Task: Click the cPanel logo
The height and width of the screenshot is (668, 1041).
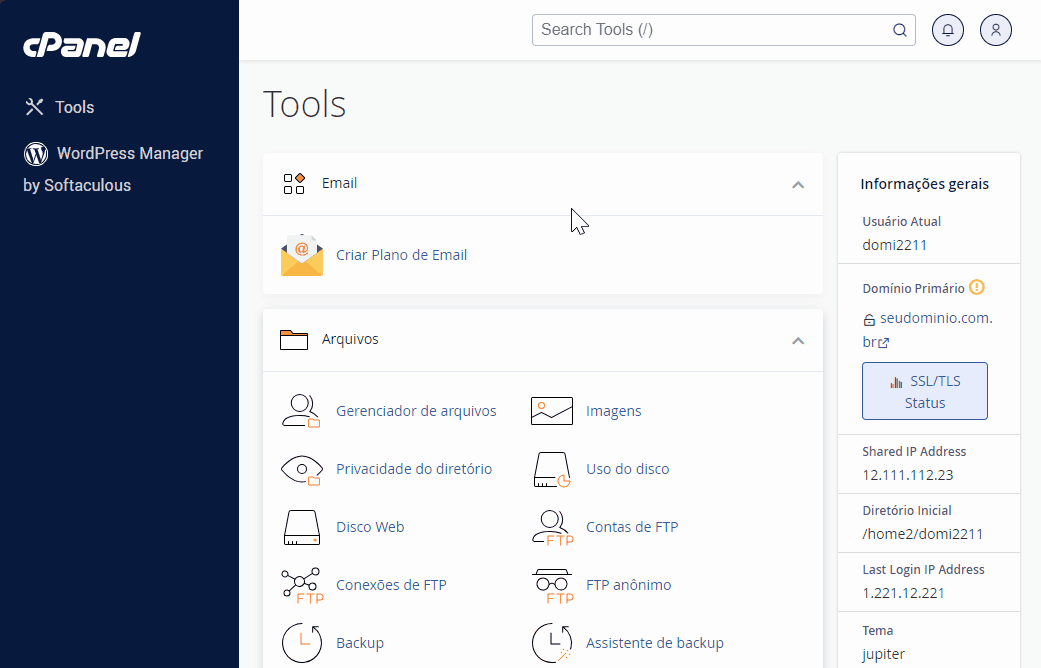Action: 82,45
